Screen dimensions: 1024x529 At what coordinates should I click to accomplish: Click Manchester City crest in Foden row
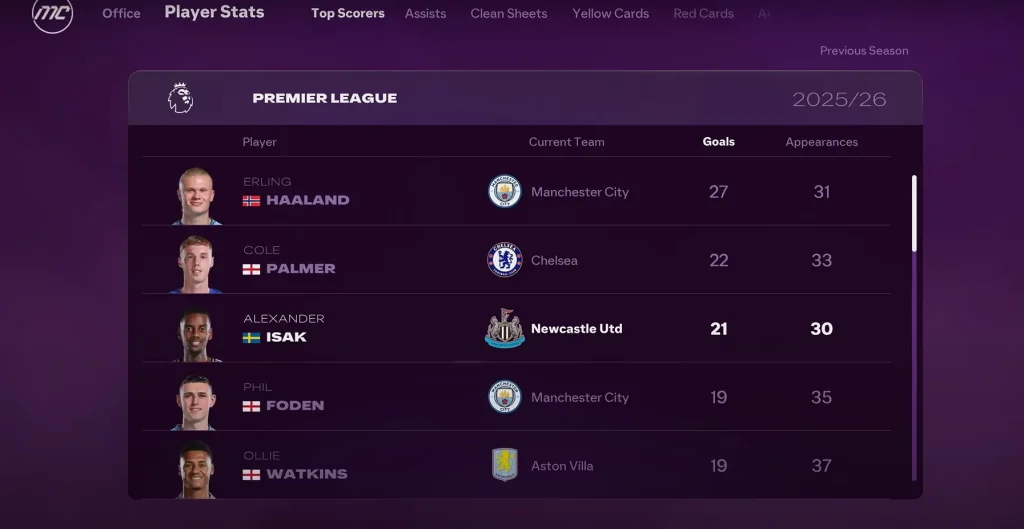(505, 397)
